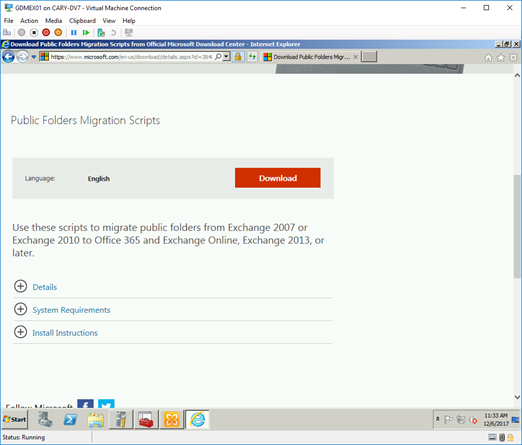
Task: Click the address bar search magnifier
Action: point(218,57)
